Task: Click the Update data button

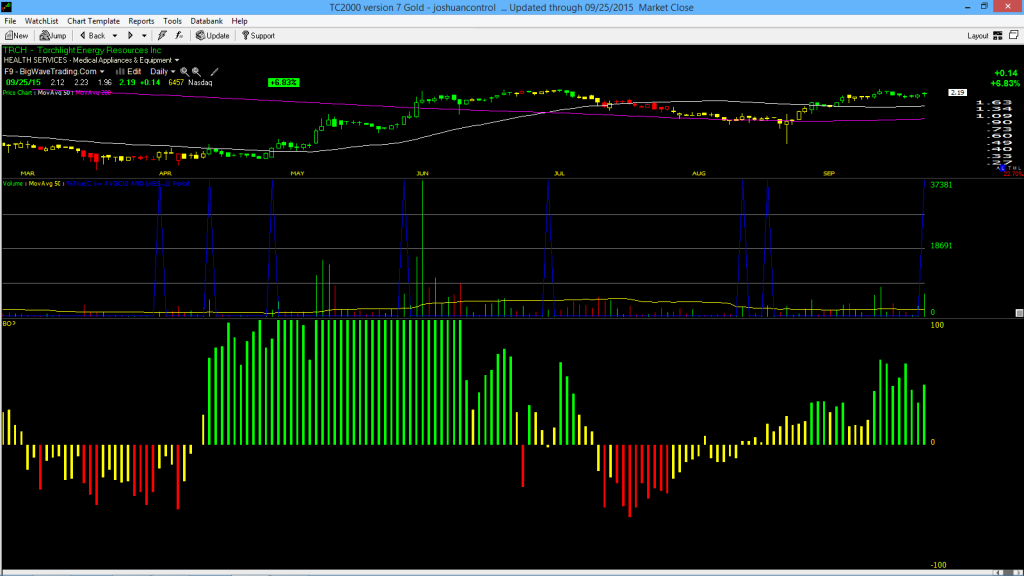Action: point(212,36)
